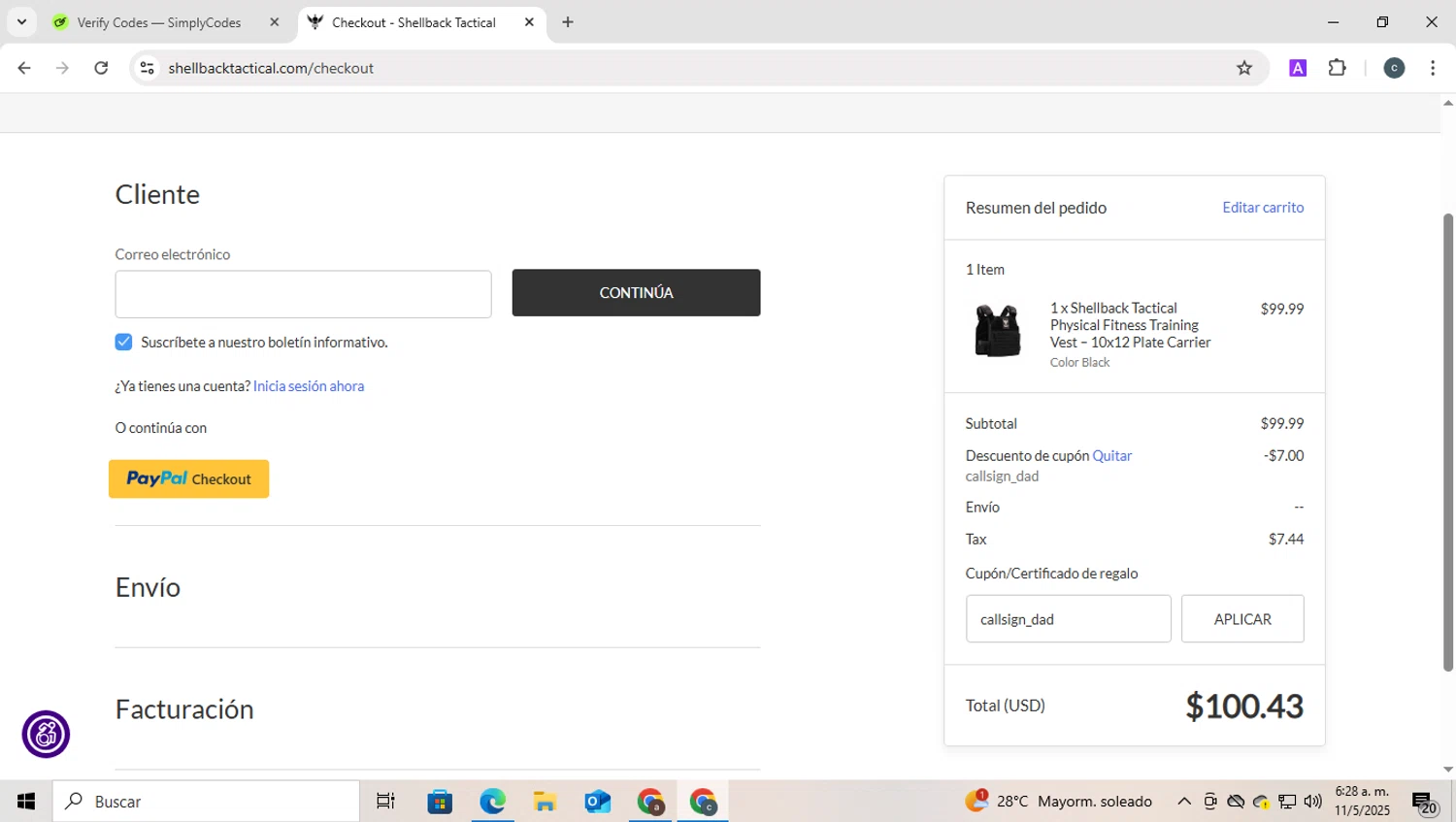1456x822 pixels.
Task: Minimize the Chrome window
Action: point(1334,22)
